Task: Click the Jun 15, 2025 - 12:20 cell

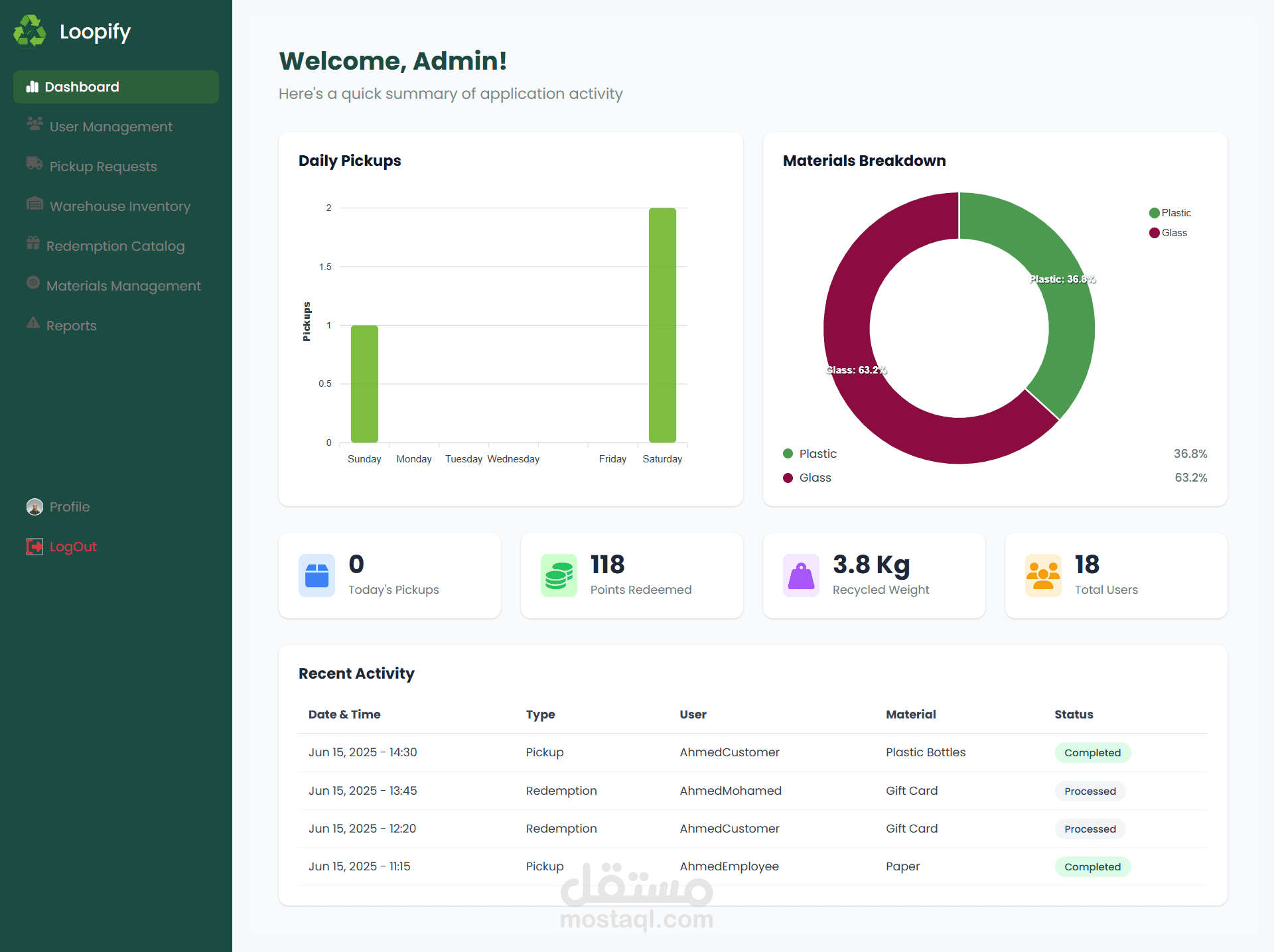Action: click(362, 829)
